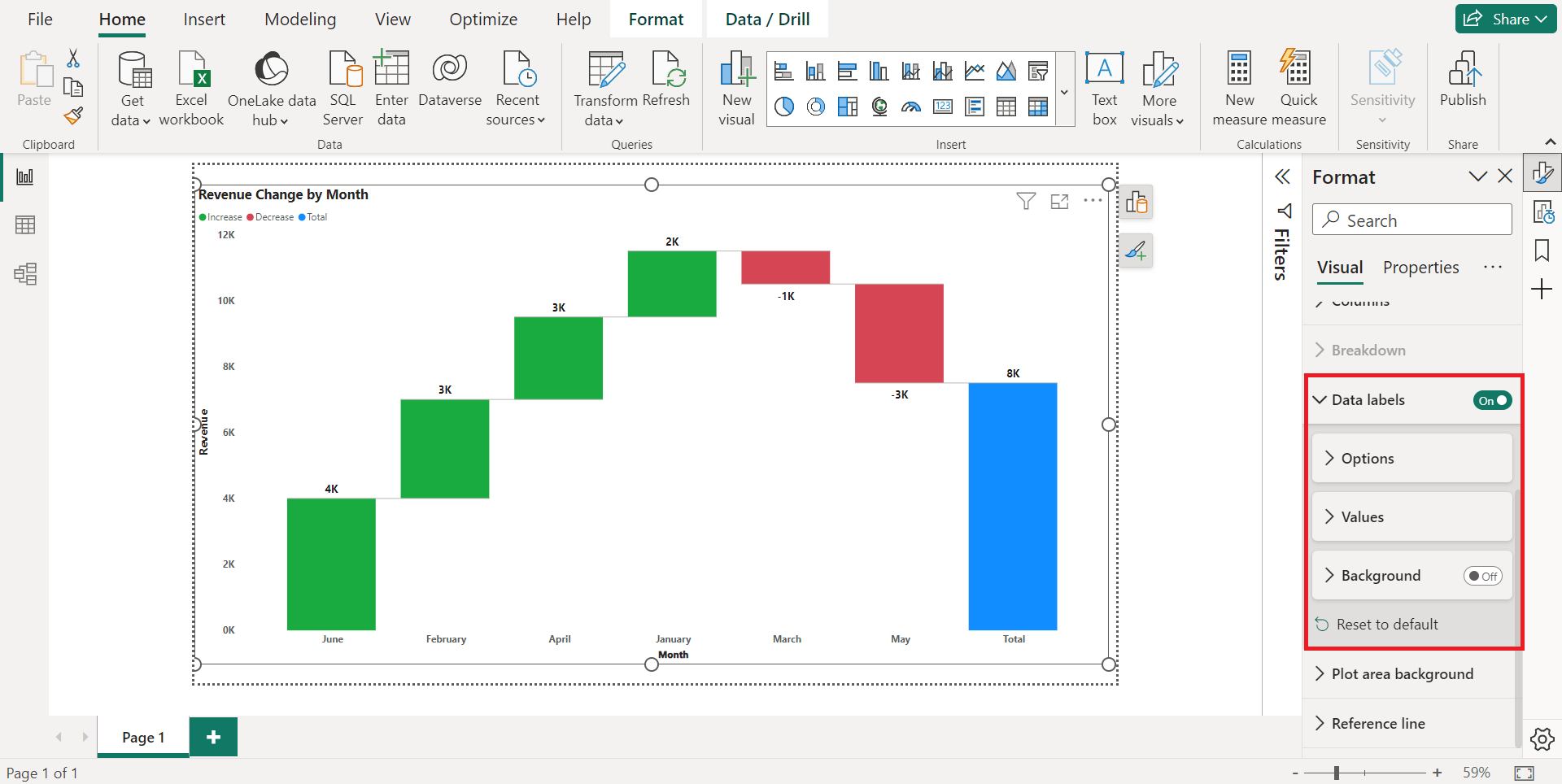
Task: Collapse the Data labels section
Action: pyautogui.click(x=1320, y=400)
